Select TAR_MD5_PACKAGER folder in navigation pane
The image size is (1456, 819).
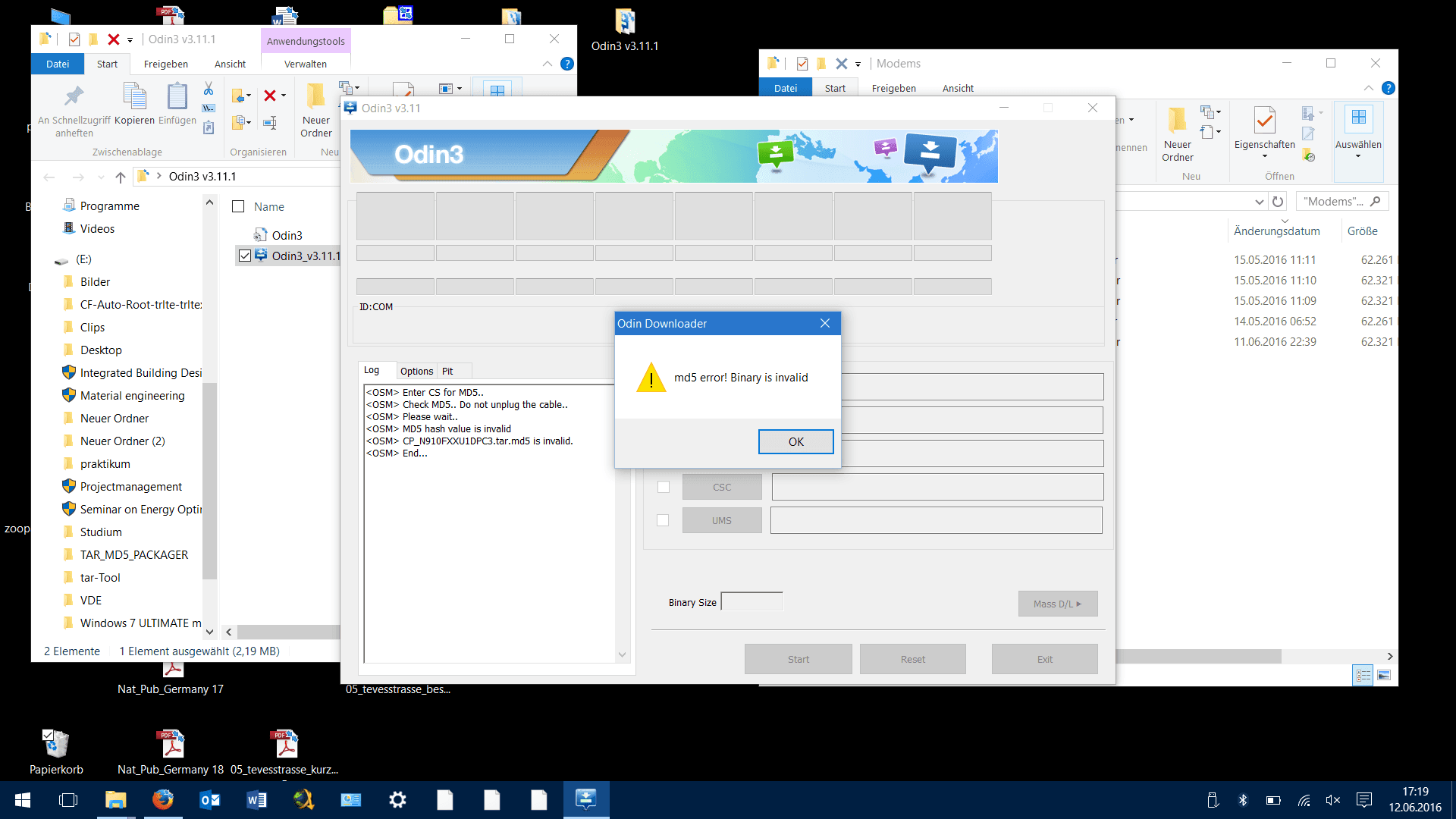pos(133,555)
